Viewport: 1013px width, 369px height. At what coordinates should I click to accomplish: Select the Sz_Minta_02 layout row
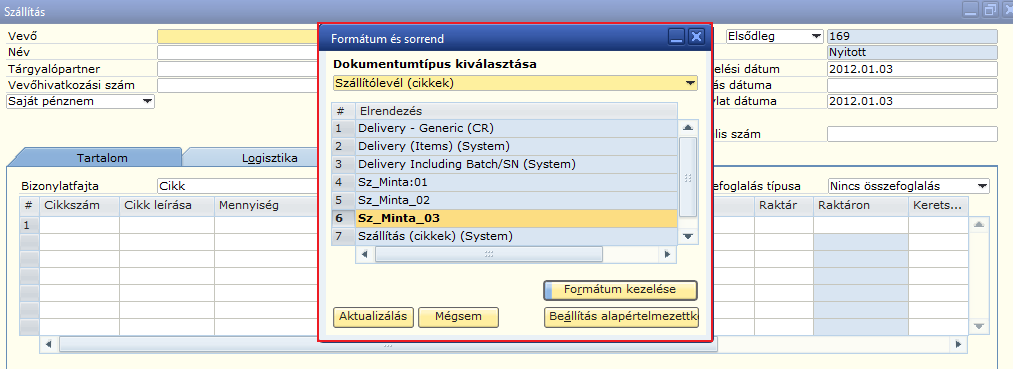coord(516,200)
